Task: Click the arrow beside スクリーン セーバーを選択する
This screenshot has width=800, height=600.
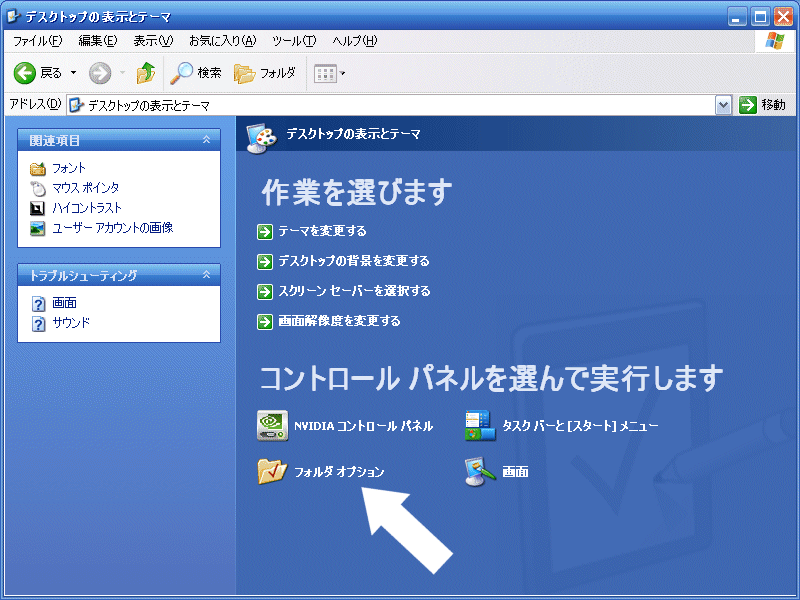Action: (x=265, y=292)
